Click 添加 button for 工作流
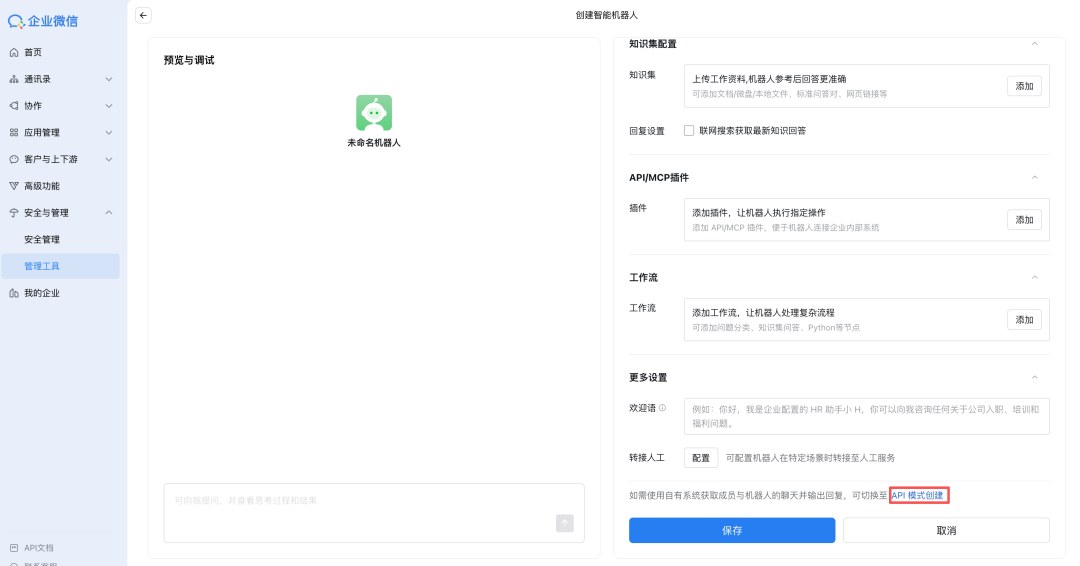 tap(1024, 319)
